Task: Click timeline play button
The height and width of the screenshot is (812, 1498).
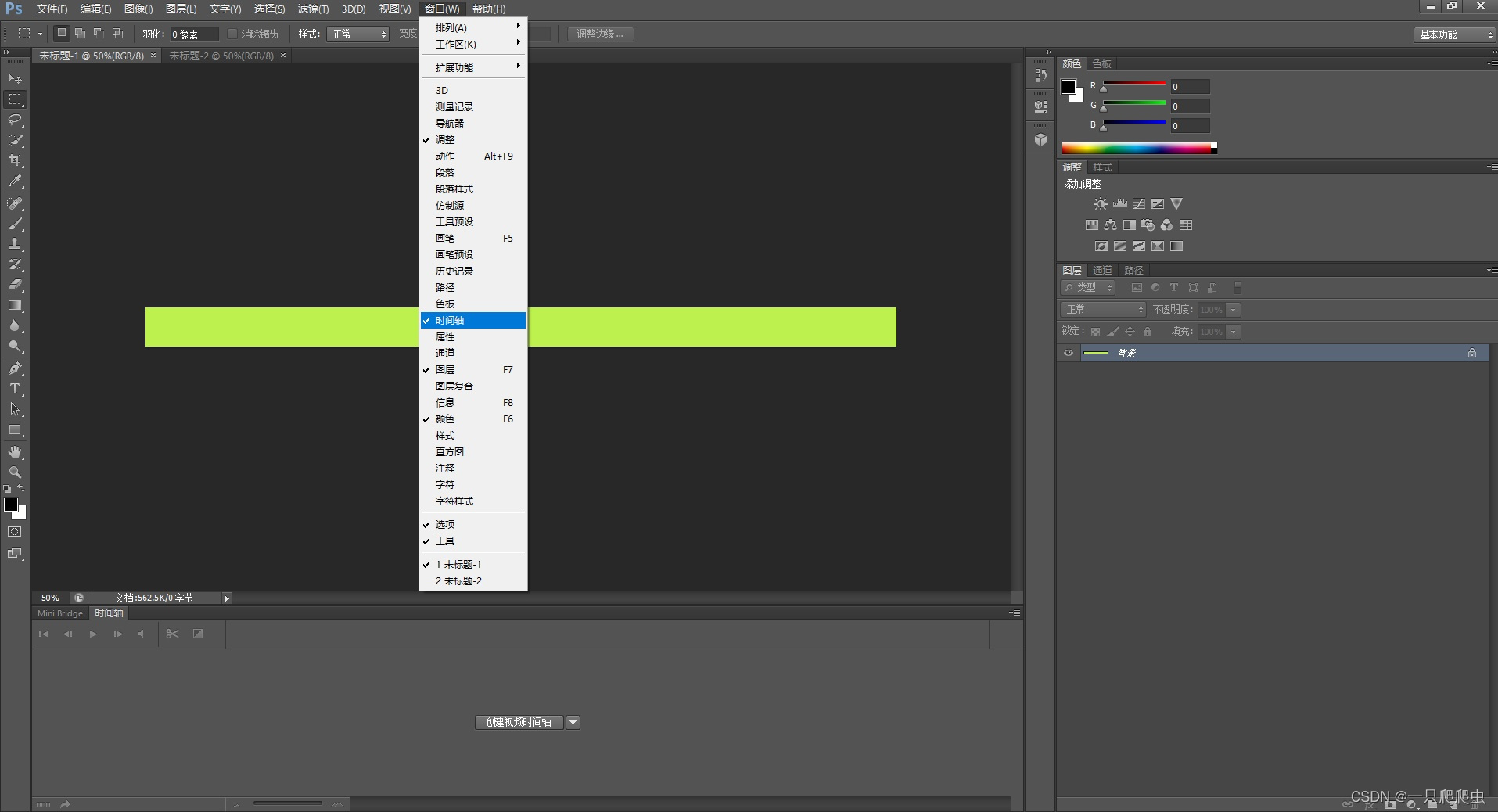Action: tap(93, 634)
